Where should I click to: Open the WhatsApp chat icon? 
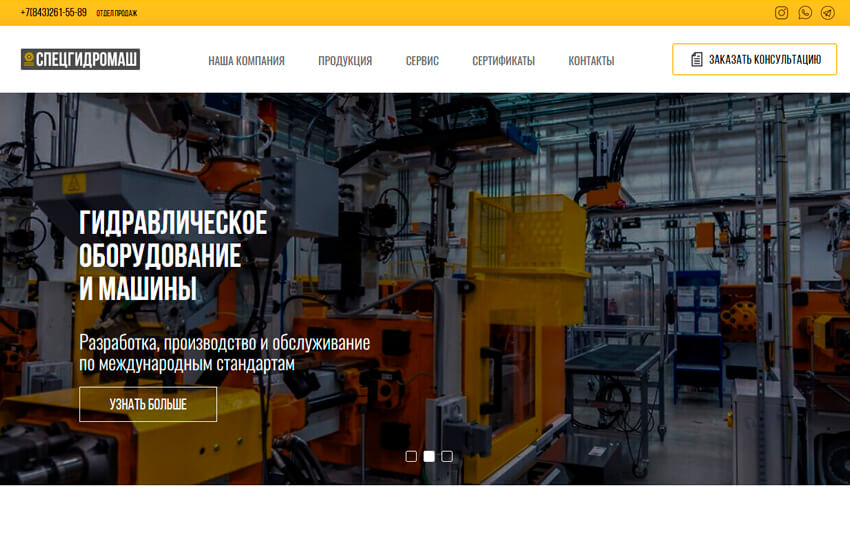coord(805,12)
